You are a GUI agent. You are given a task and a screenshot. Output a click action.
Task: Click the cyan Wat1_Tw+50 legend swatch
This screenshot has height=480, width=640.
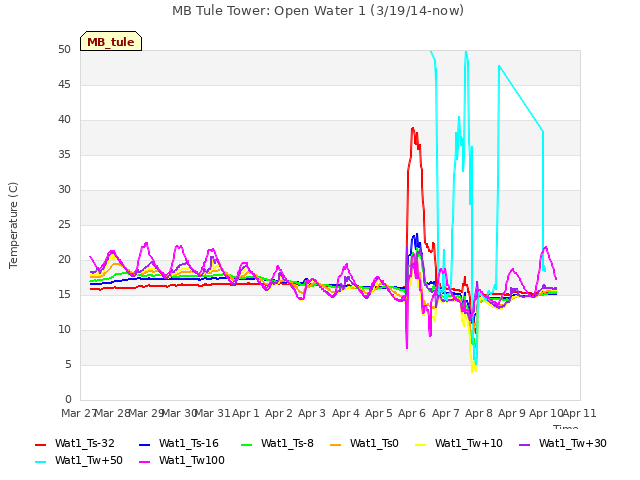click(40, 462)
